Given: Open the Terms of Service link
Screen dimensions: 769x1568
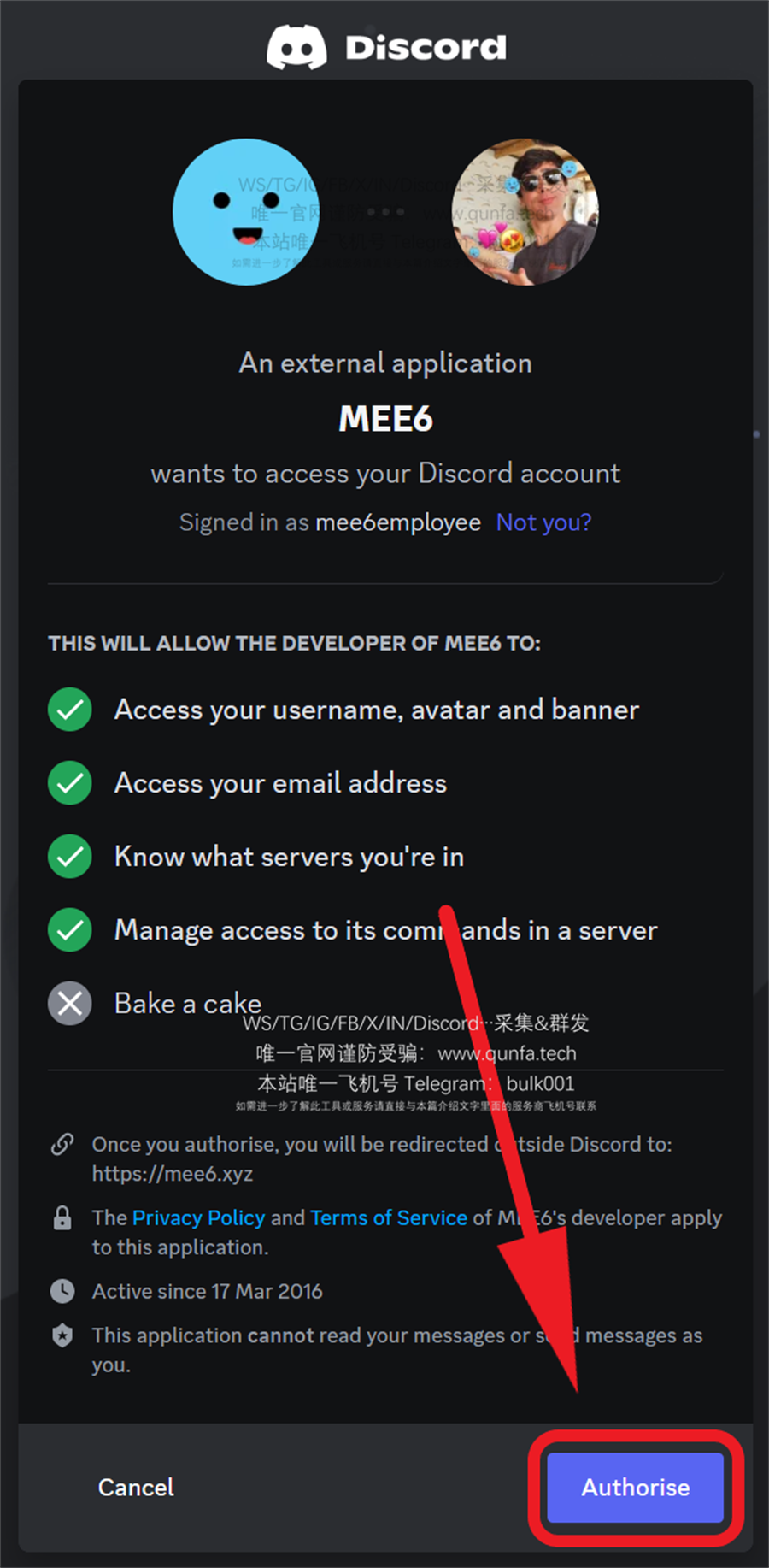Looking at the screenshot, I should point(389,1217).
